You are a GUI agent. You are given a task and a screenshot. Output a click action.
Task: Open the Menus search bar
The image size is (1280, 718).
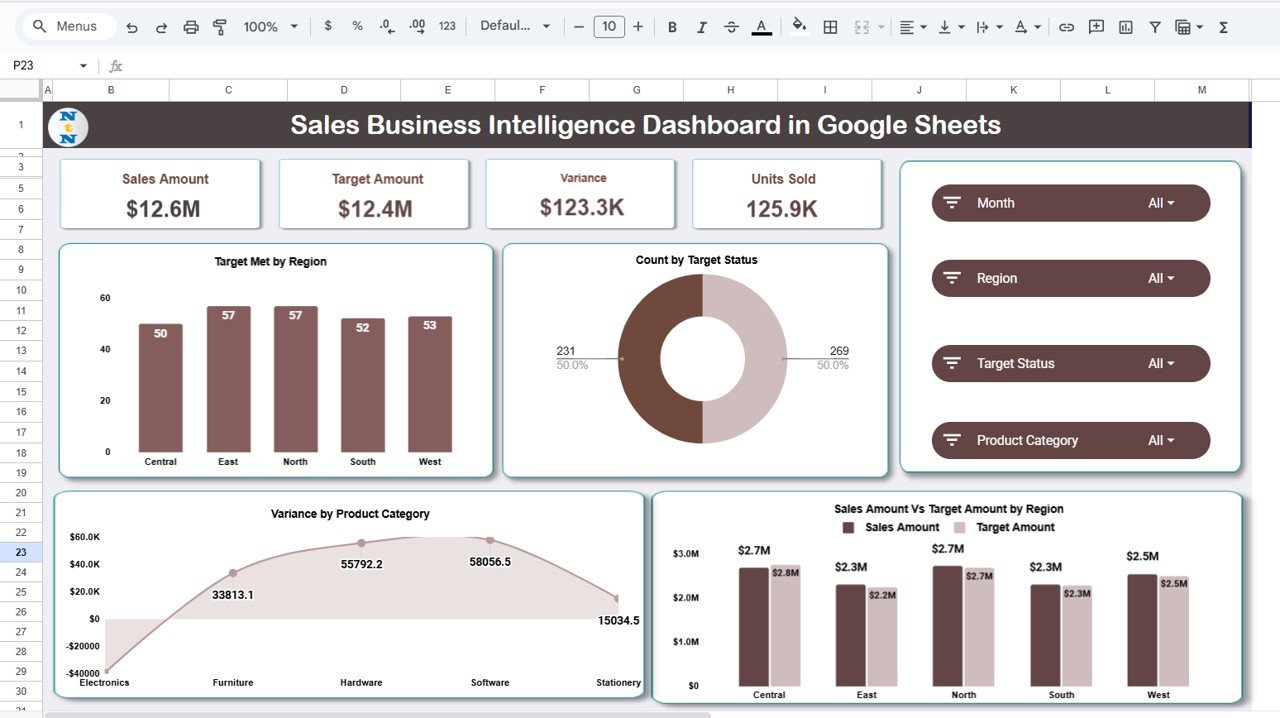[x=67, y=26]
